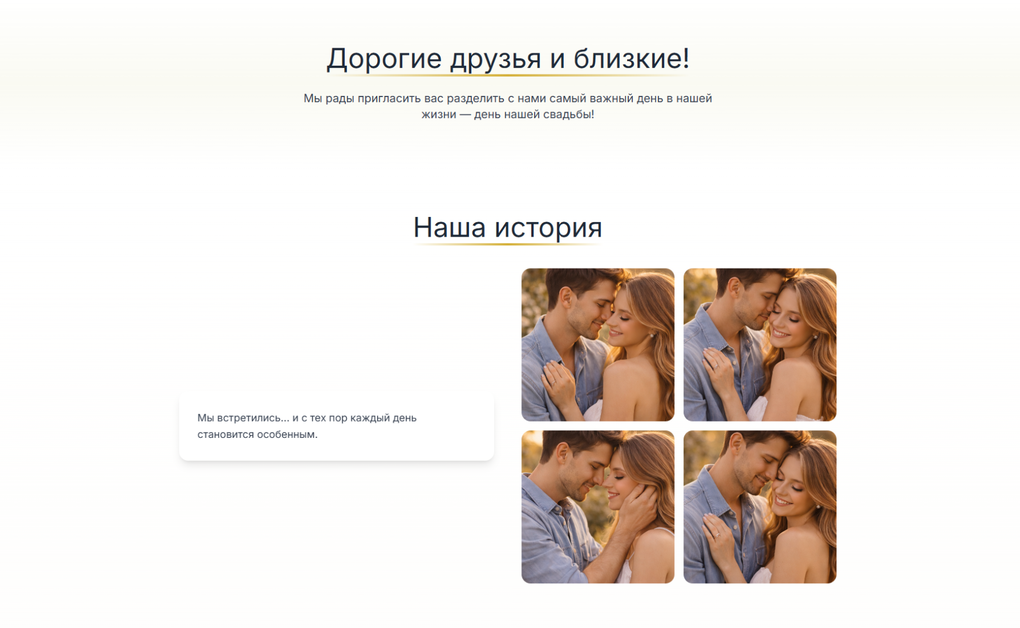
Task: Click the woman's smile in the bottom-right photo
Action: point(781,502)
